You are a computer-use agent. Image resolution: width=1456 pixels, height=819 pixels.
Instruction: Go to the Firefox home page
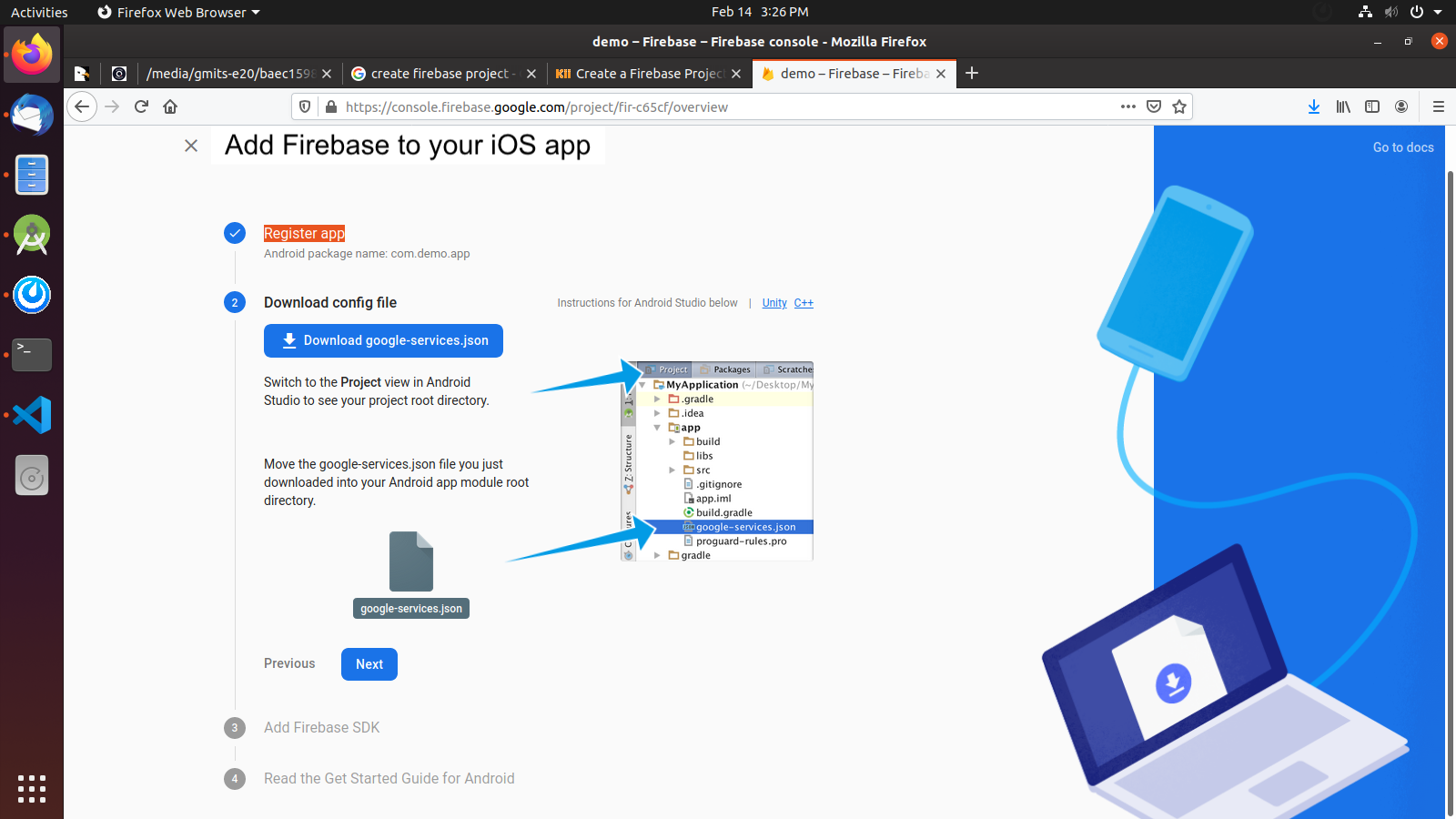pos(170,106)
